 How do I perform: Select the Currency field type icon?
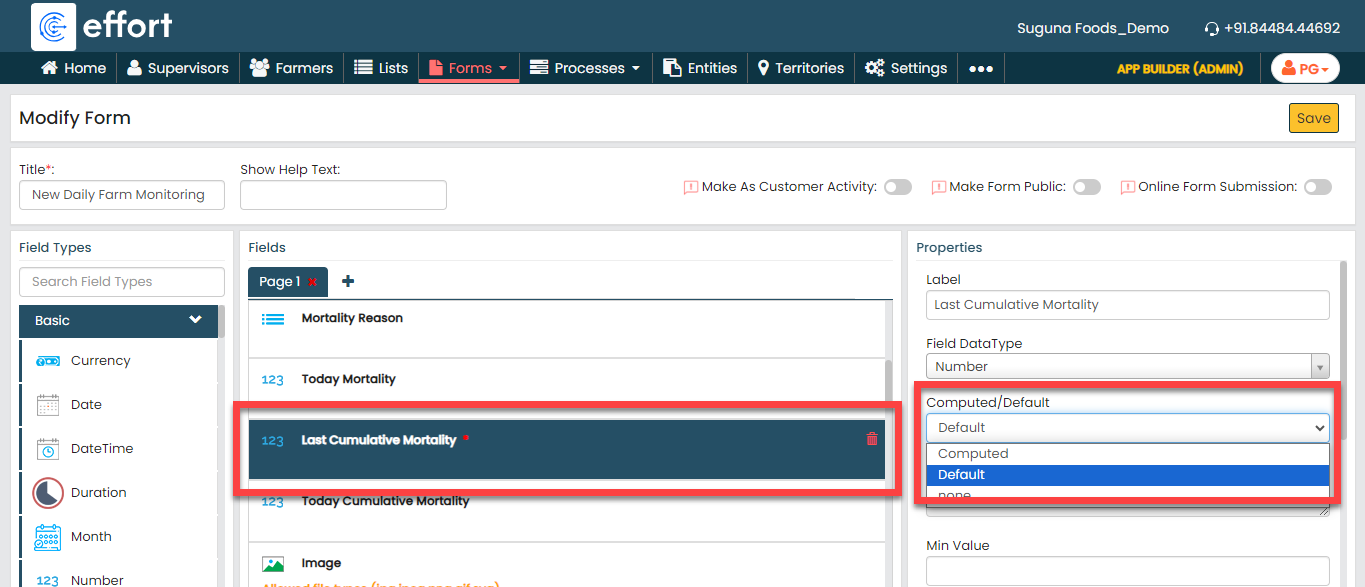48,361
